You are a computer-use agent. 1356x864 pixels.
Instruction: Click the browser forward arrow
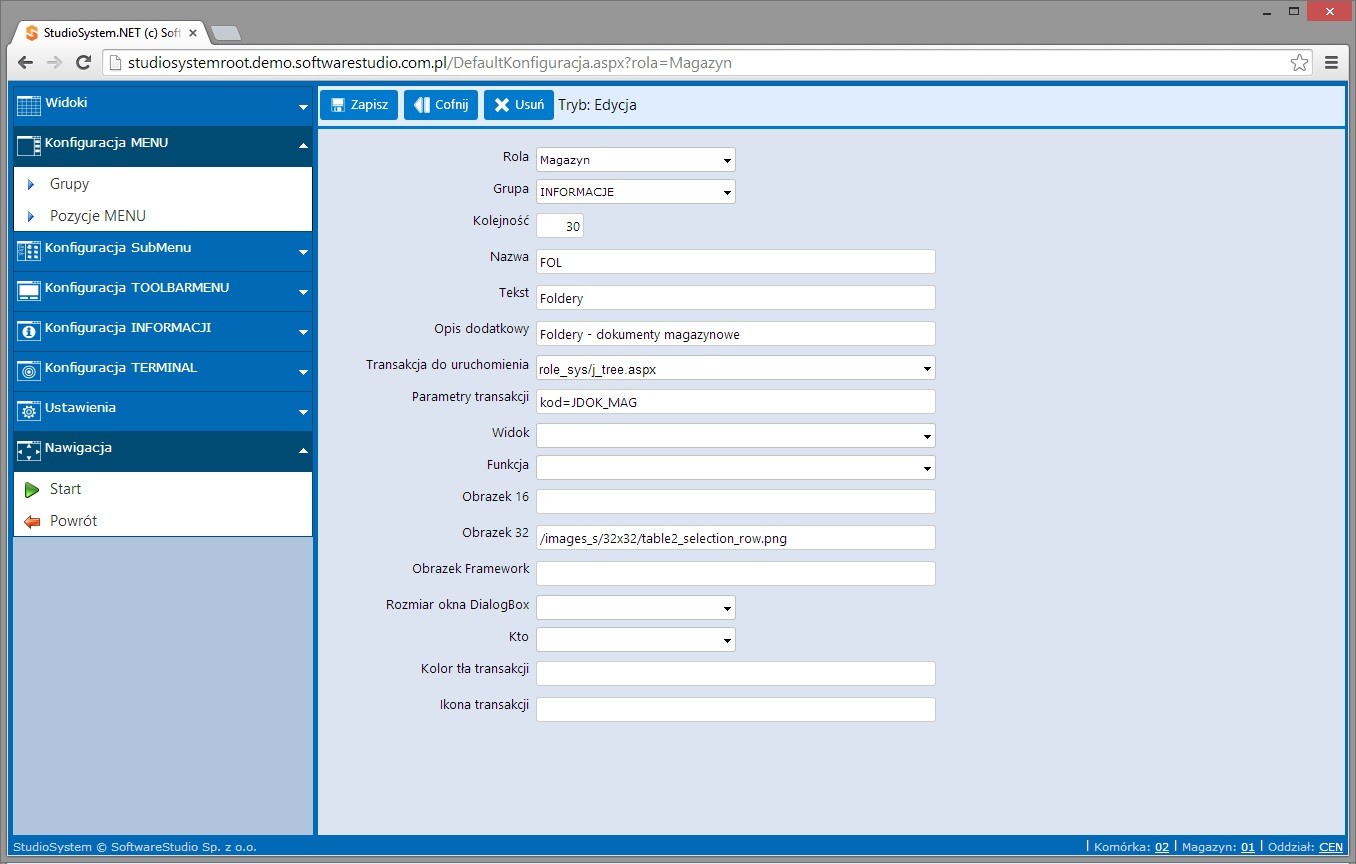coord(55,62)
